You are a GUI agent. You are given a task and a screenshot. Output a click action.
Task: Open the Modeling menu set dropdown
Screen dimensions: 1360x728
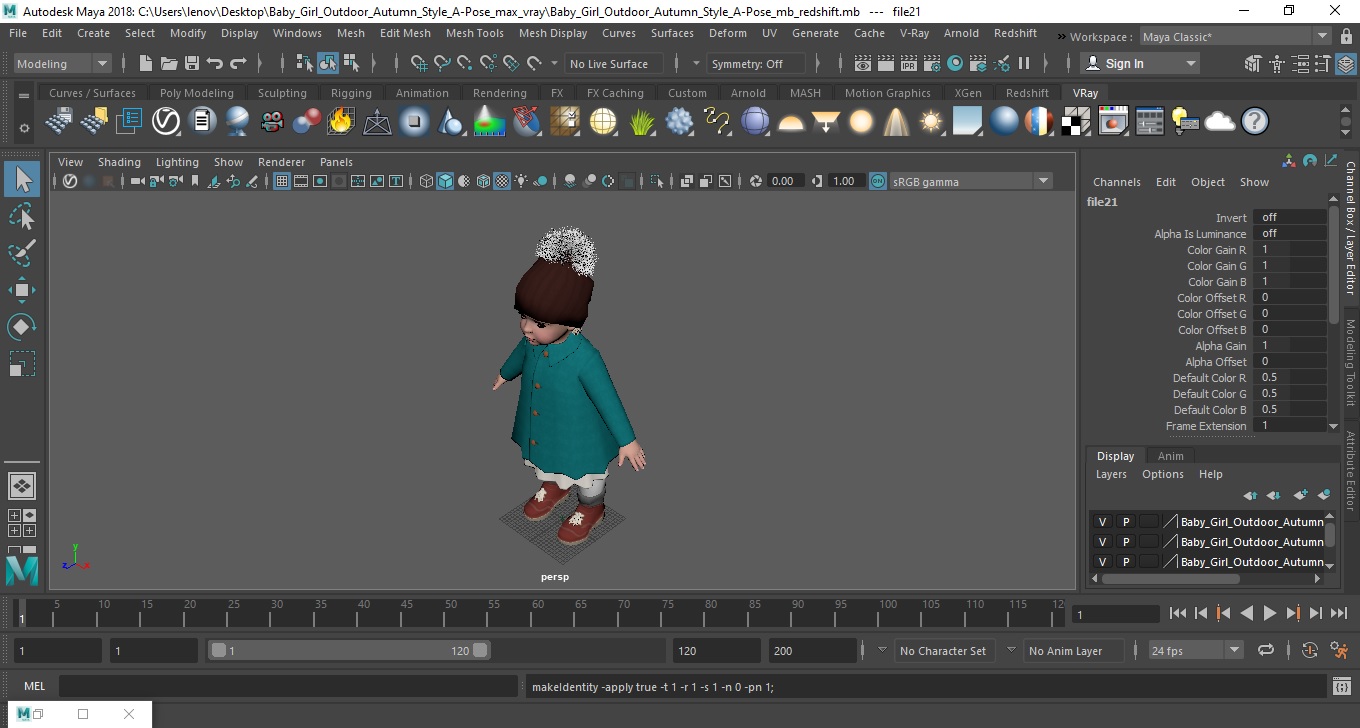click(x=63, y=63)
